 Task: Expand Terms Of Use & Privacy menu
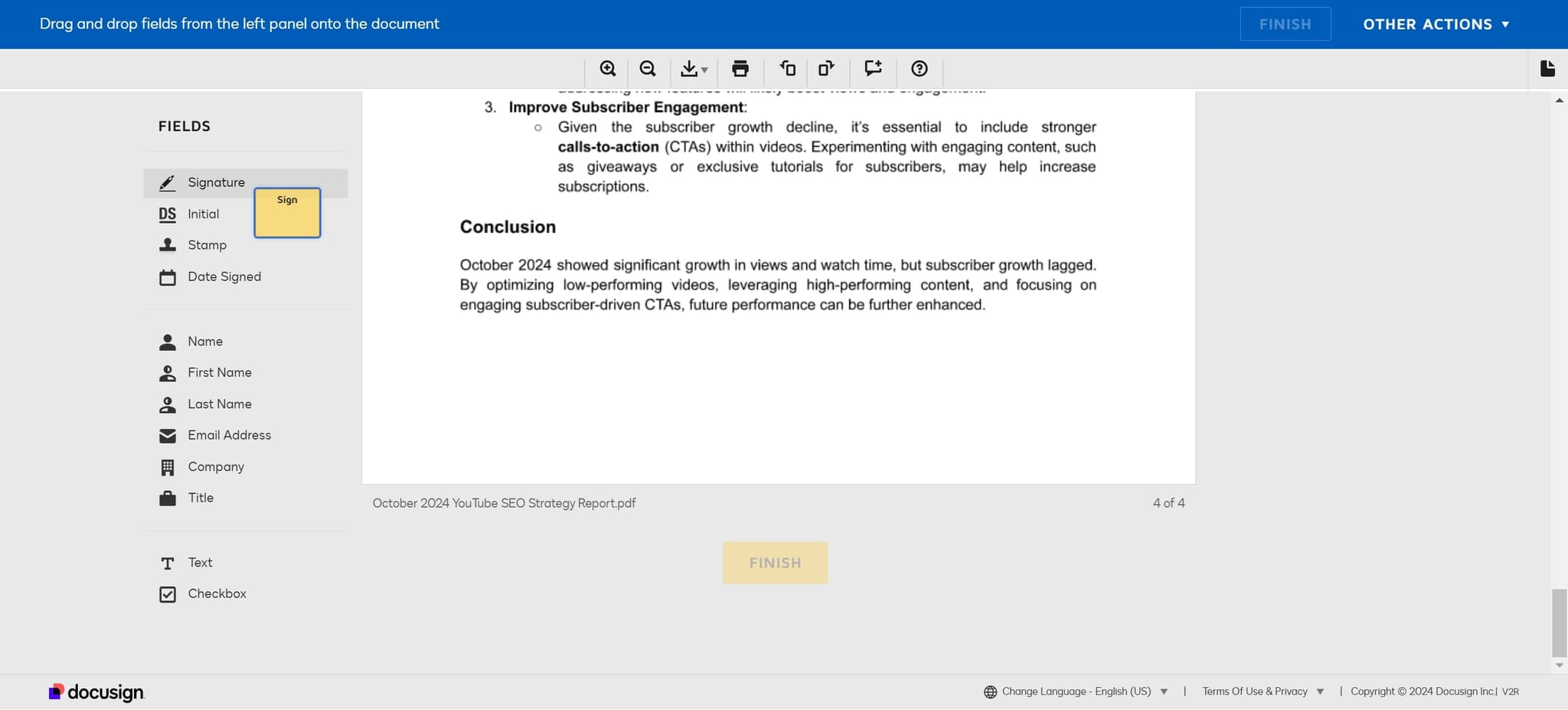click(x=1263, y=692)
